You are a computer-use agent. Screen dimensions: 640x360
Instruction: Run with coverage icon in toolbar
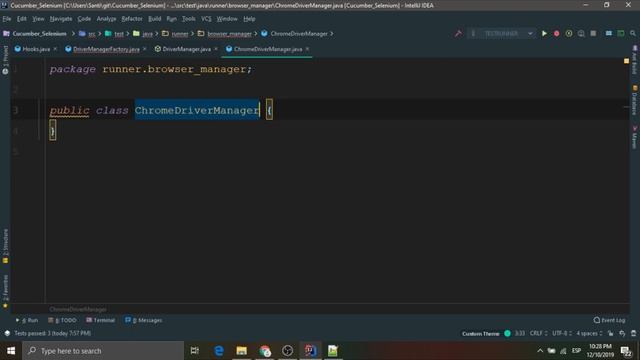point(569,33)
